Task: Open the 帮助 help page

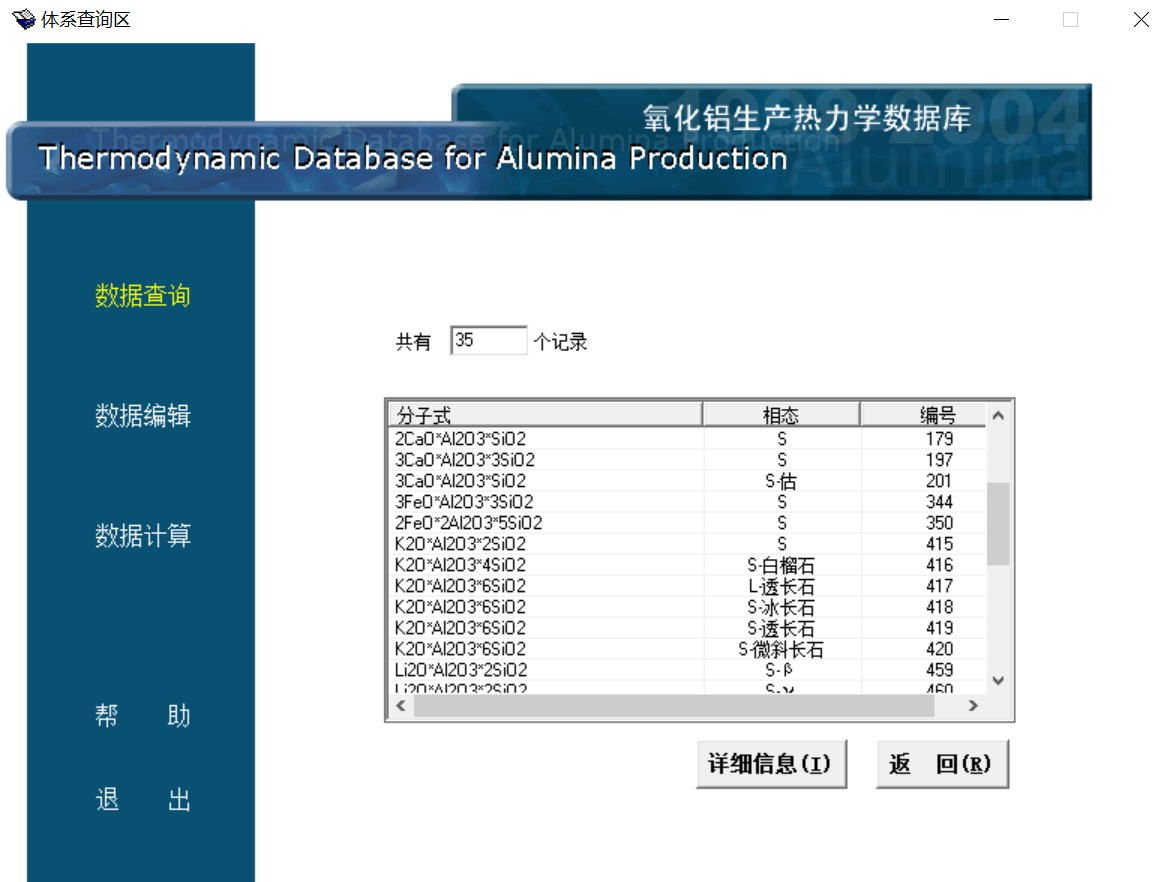Action: 142,716
